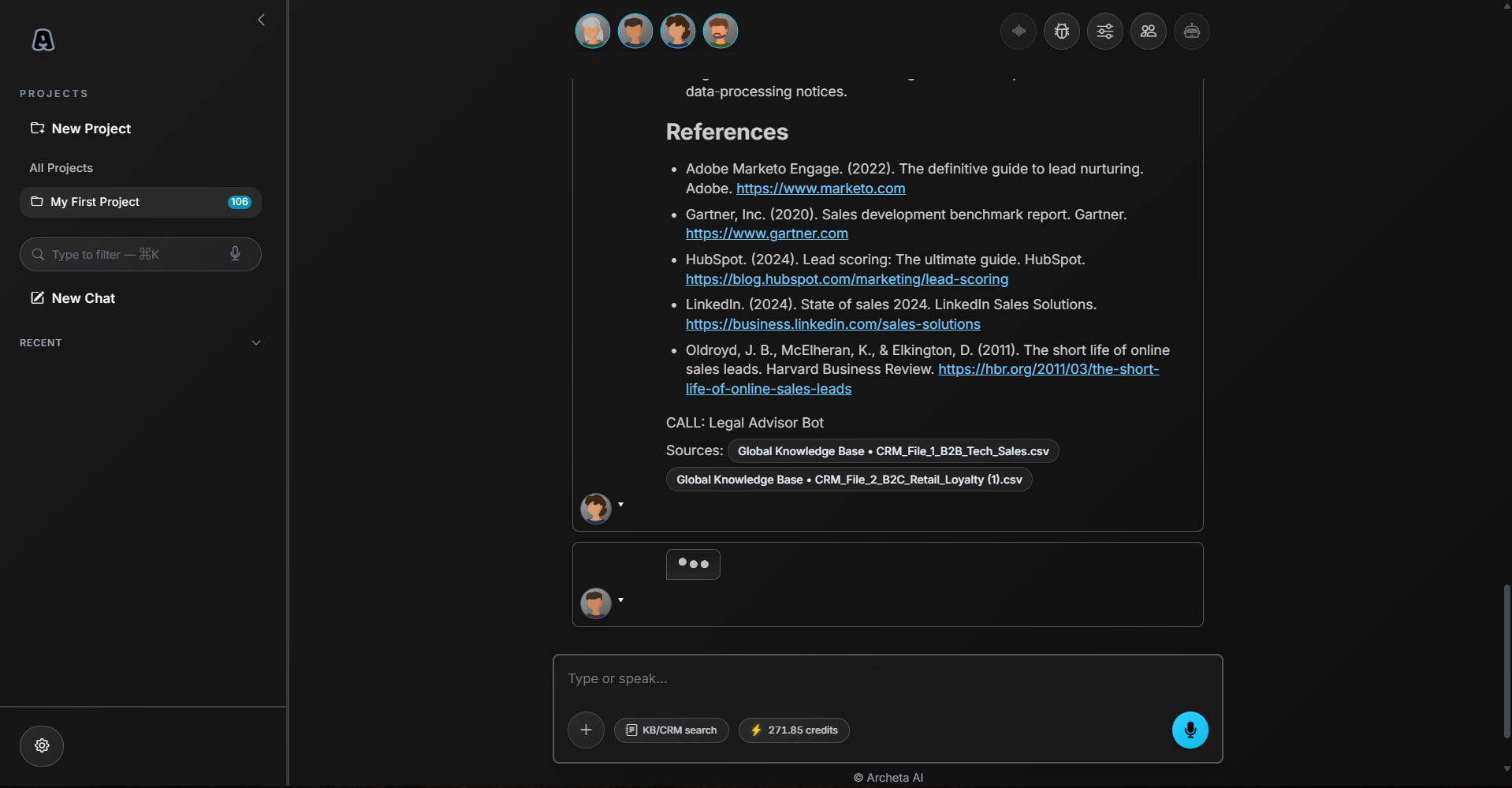Select My First Project
1512x788 pixels.
(140, 202)
